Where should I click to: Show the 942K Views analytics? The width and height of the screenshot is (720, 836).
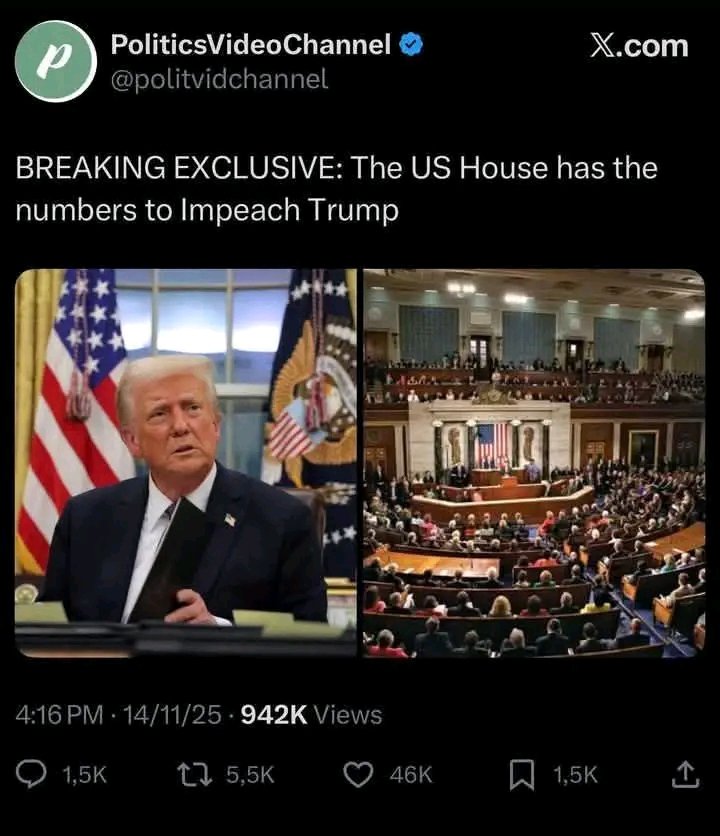pos(311,715)
